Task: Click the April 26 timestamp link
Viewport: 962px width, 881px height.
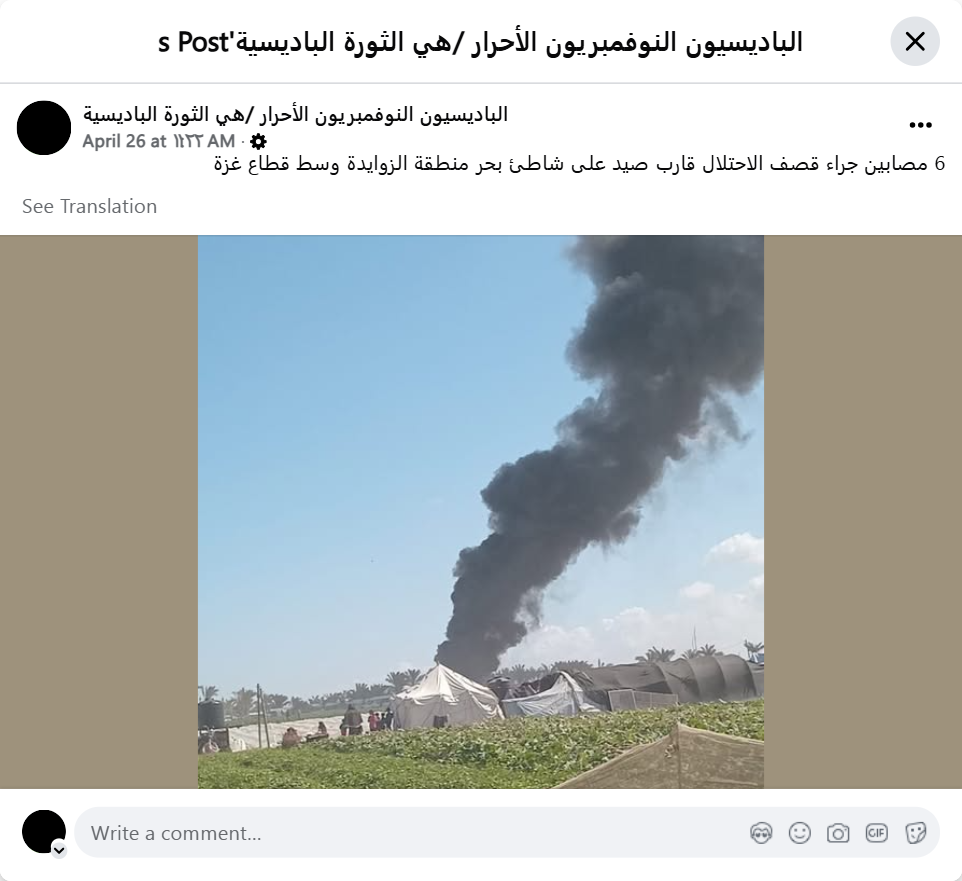Action: click(159, 141)
